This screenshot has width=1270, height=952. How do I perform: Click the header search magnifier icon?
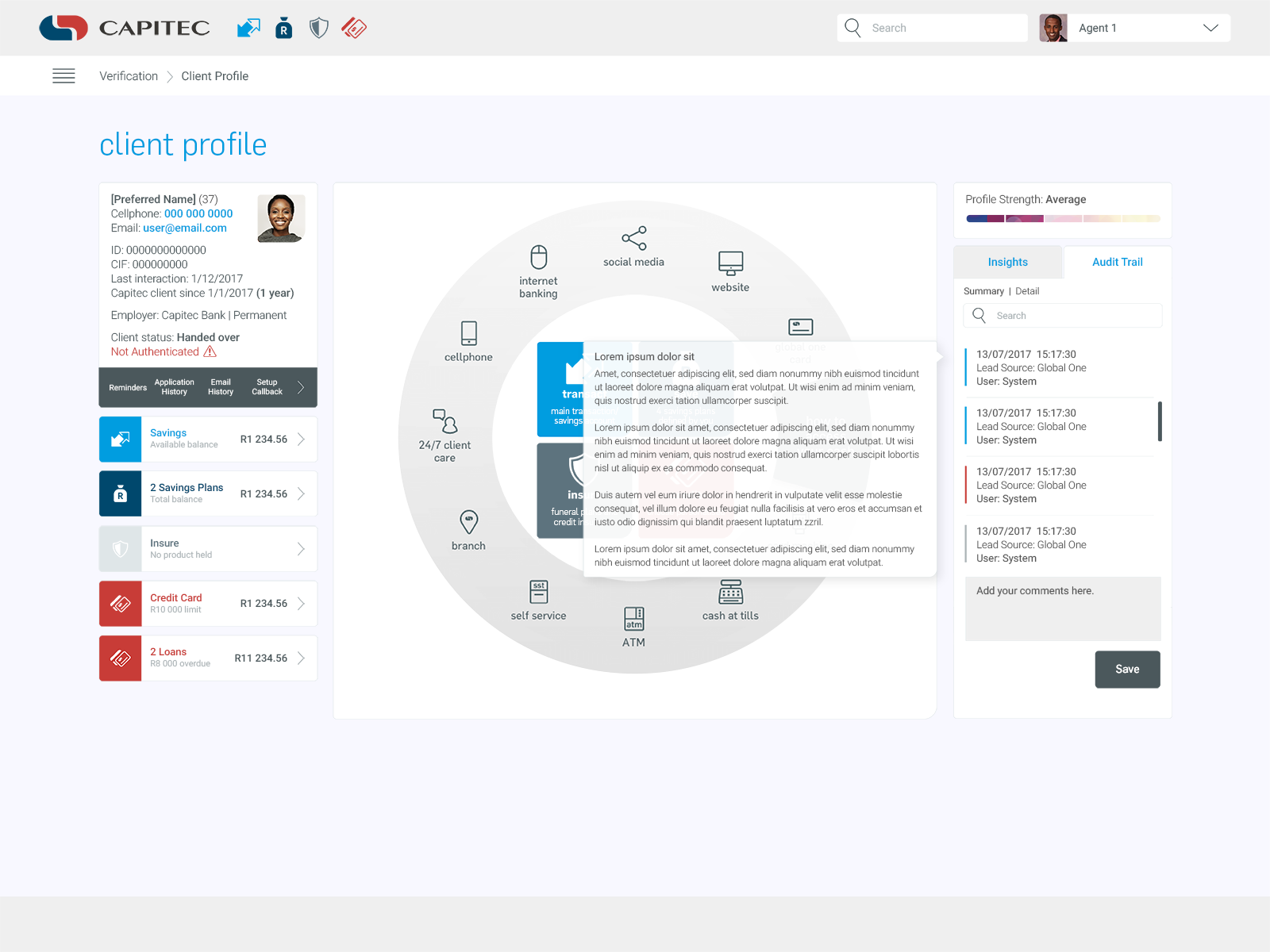[x=852, y=28]
